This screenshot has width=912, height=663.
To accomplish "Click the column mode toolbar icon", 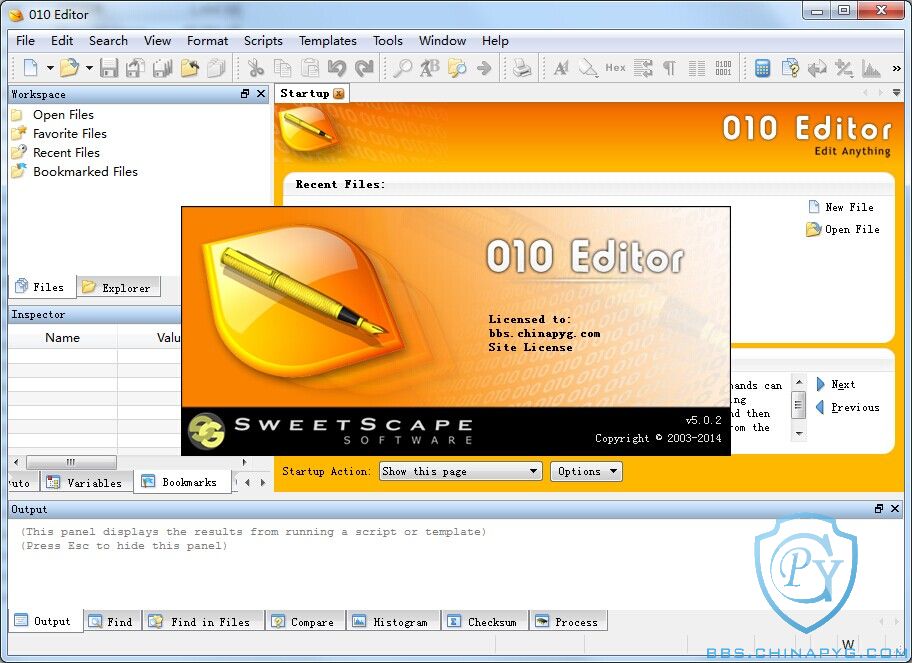I will click(x=697, y=68).
